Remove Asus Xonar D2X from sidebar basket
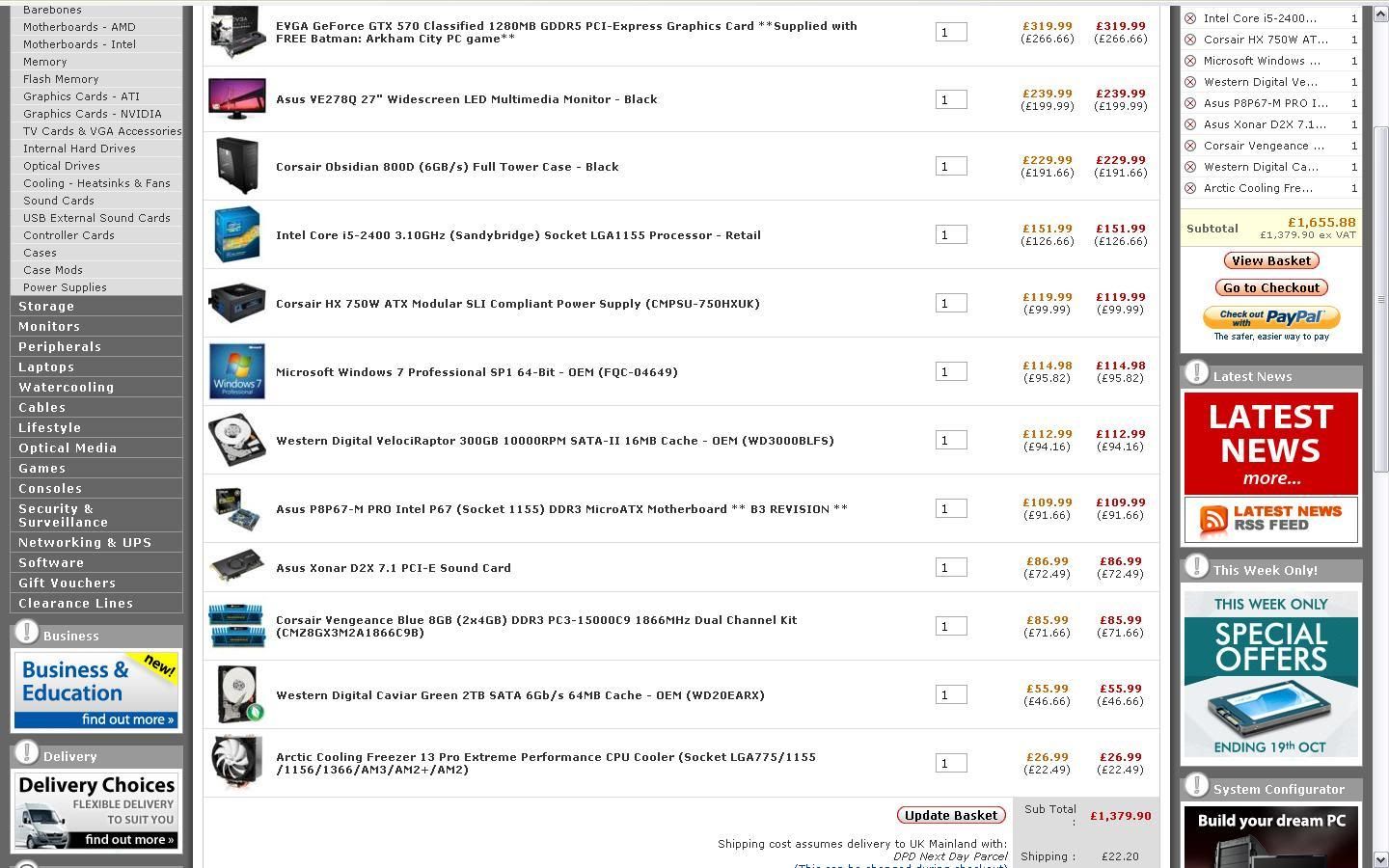This screenshot has height=868, width=1389. click(x=1190, y=124)
